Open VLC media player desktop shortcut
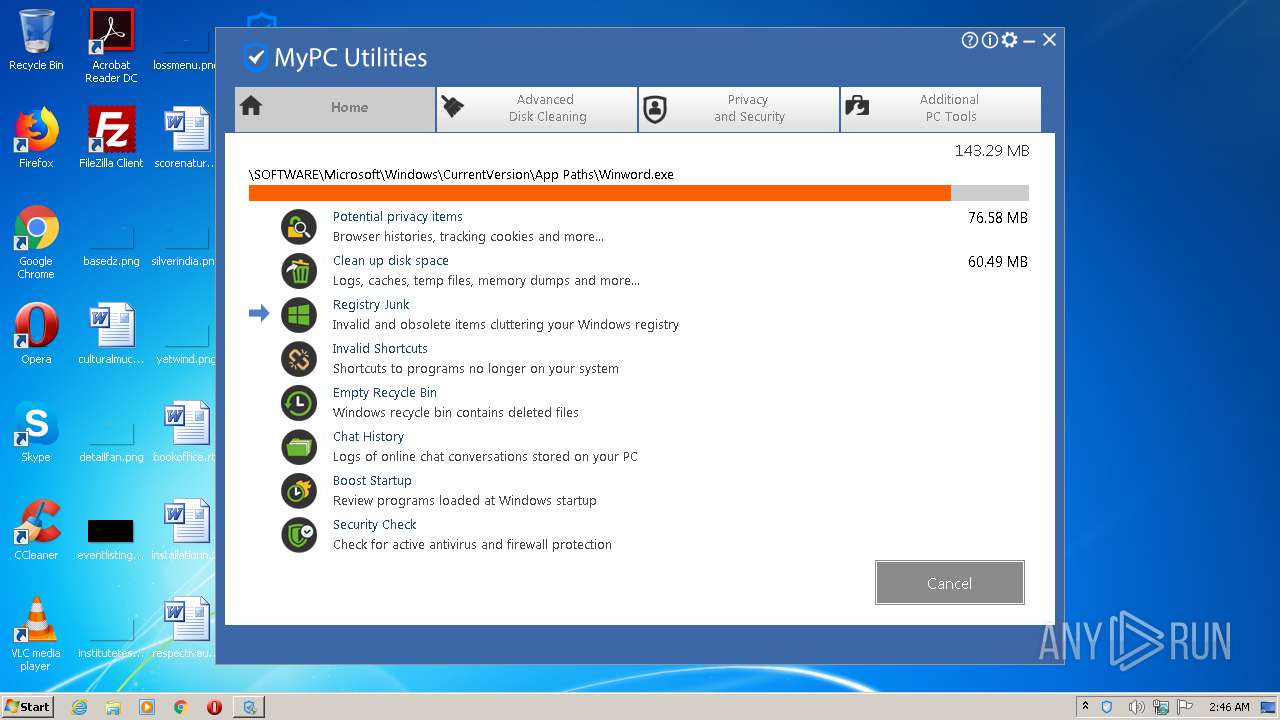The height and width of the screenshot is (720, 1280). 36,634
